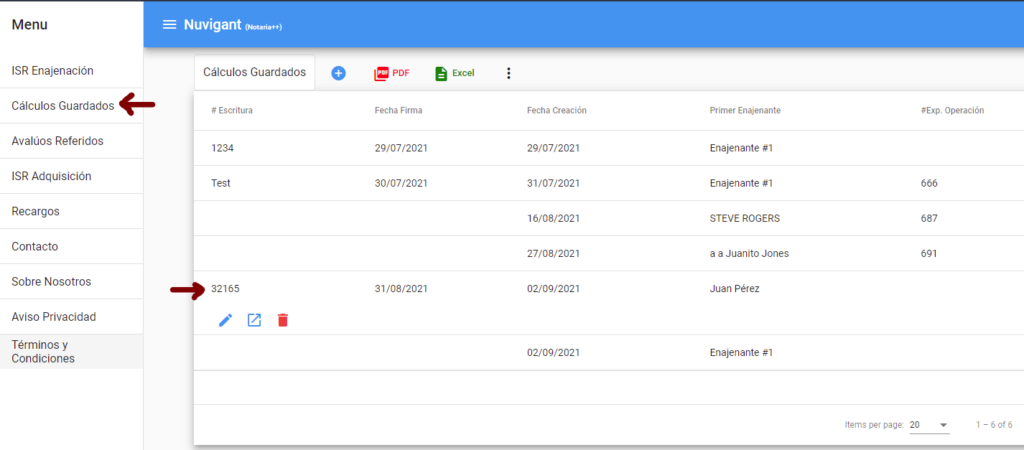The width and height of the screenshot is (1024, 450).
Task: Click the Nuvigant title in the header
Action: [212, 25]
